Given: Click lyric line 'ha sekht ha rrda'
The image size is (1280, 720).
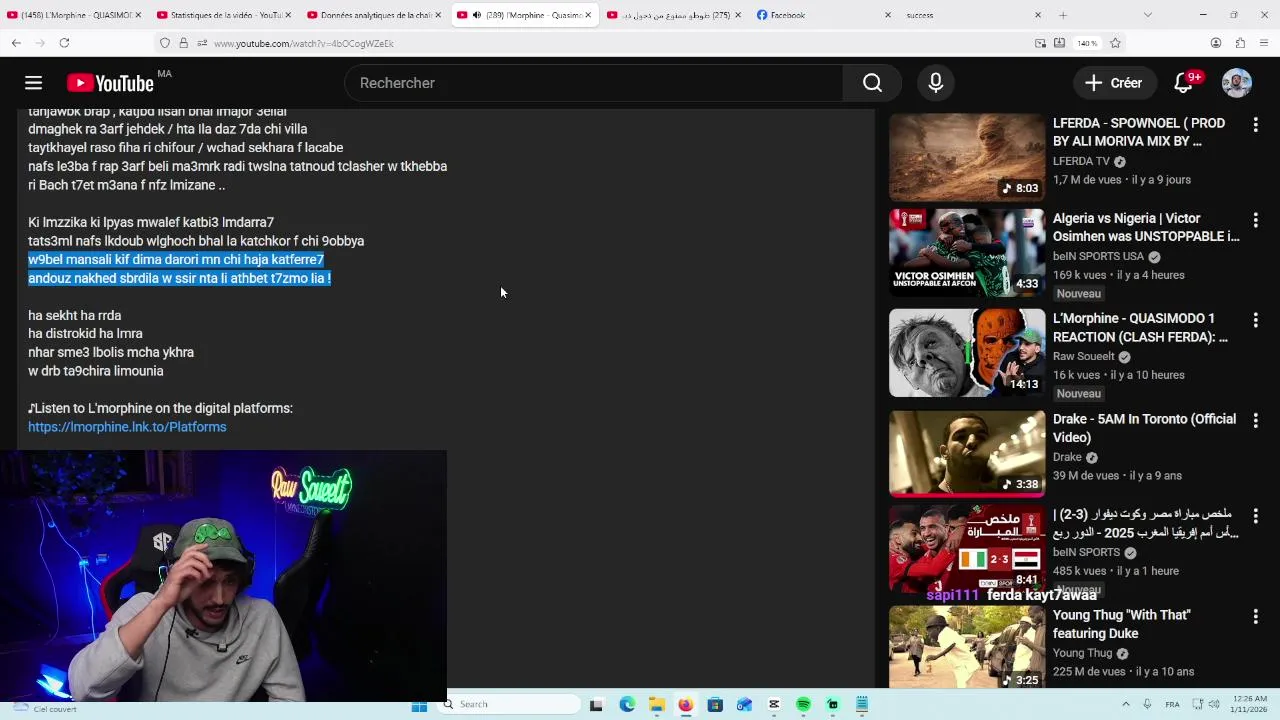Looking at the screenshot, I should tap(75, 315).
